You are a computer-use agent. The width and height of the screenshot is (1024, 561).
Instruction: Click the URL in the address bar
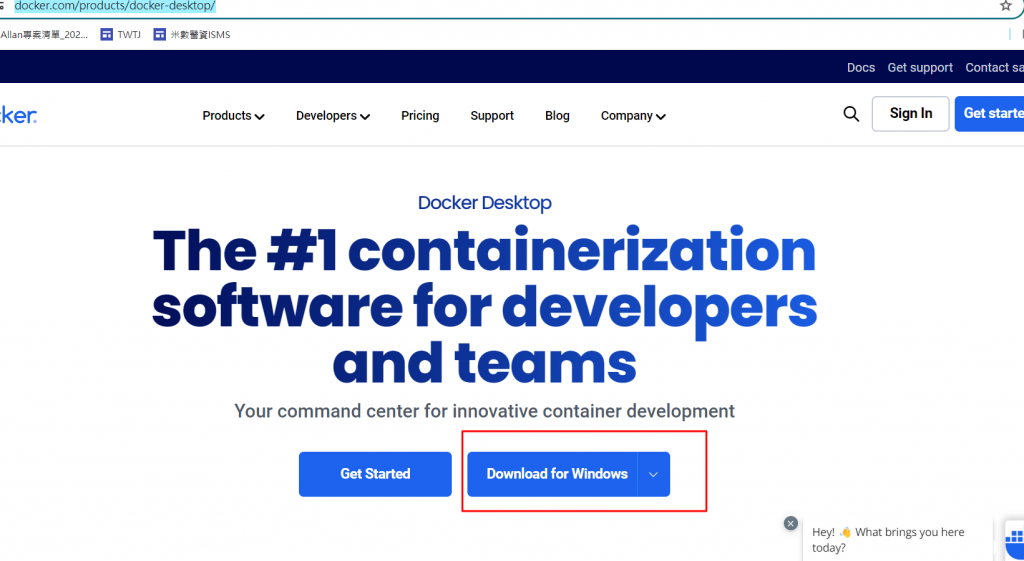click(x=115, y=7)
